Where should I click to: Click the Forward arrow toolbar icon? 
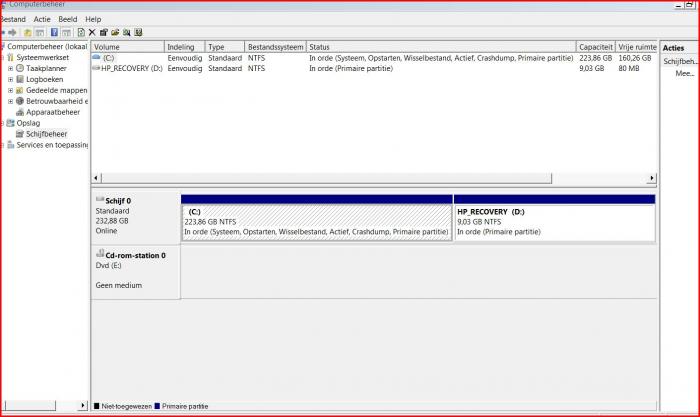(x=12, y=32)
